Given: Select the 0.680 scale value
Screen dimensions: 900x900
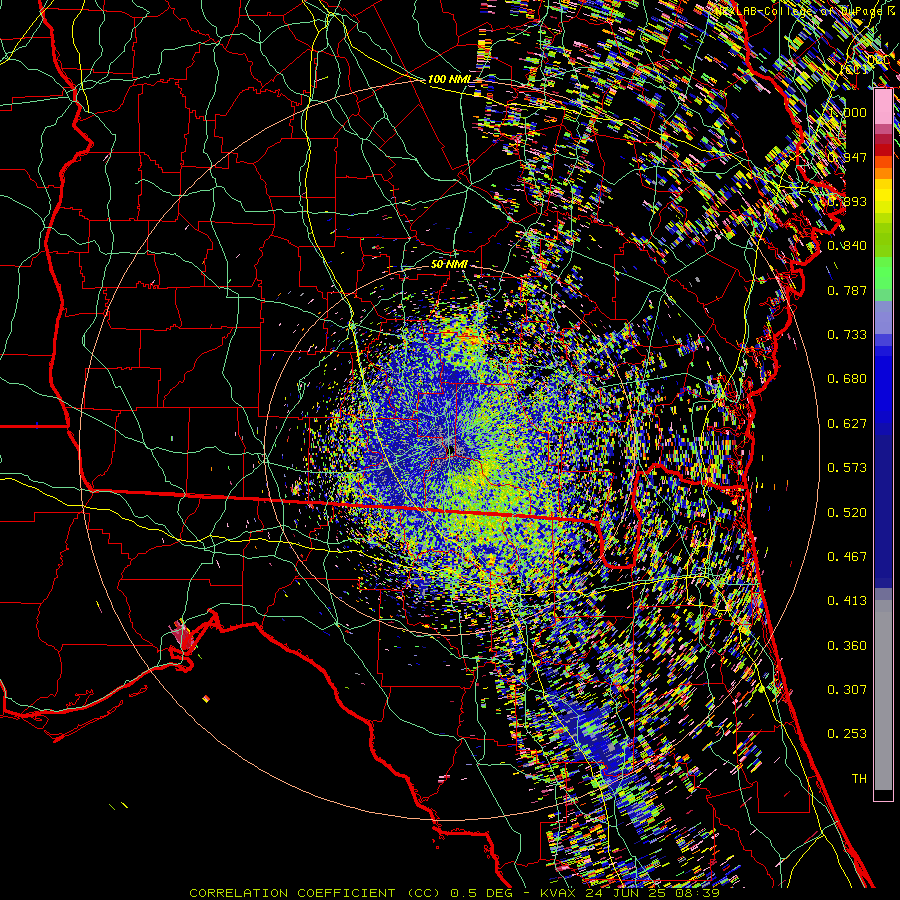Looking at the screenshot, I should [x=847, y=379].
